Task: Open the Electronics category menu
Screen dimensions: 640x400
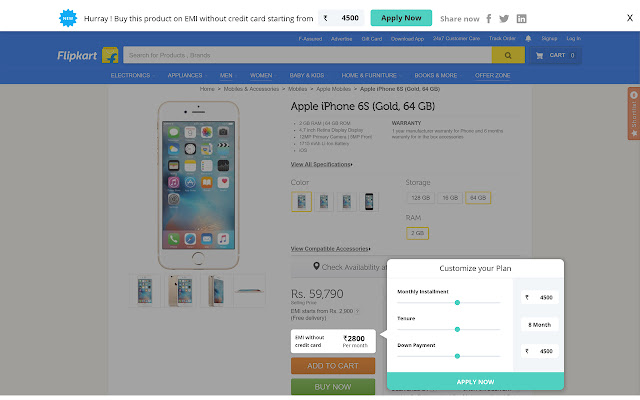Action: (x=130, y=75)
